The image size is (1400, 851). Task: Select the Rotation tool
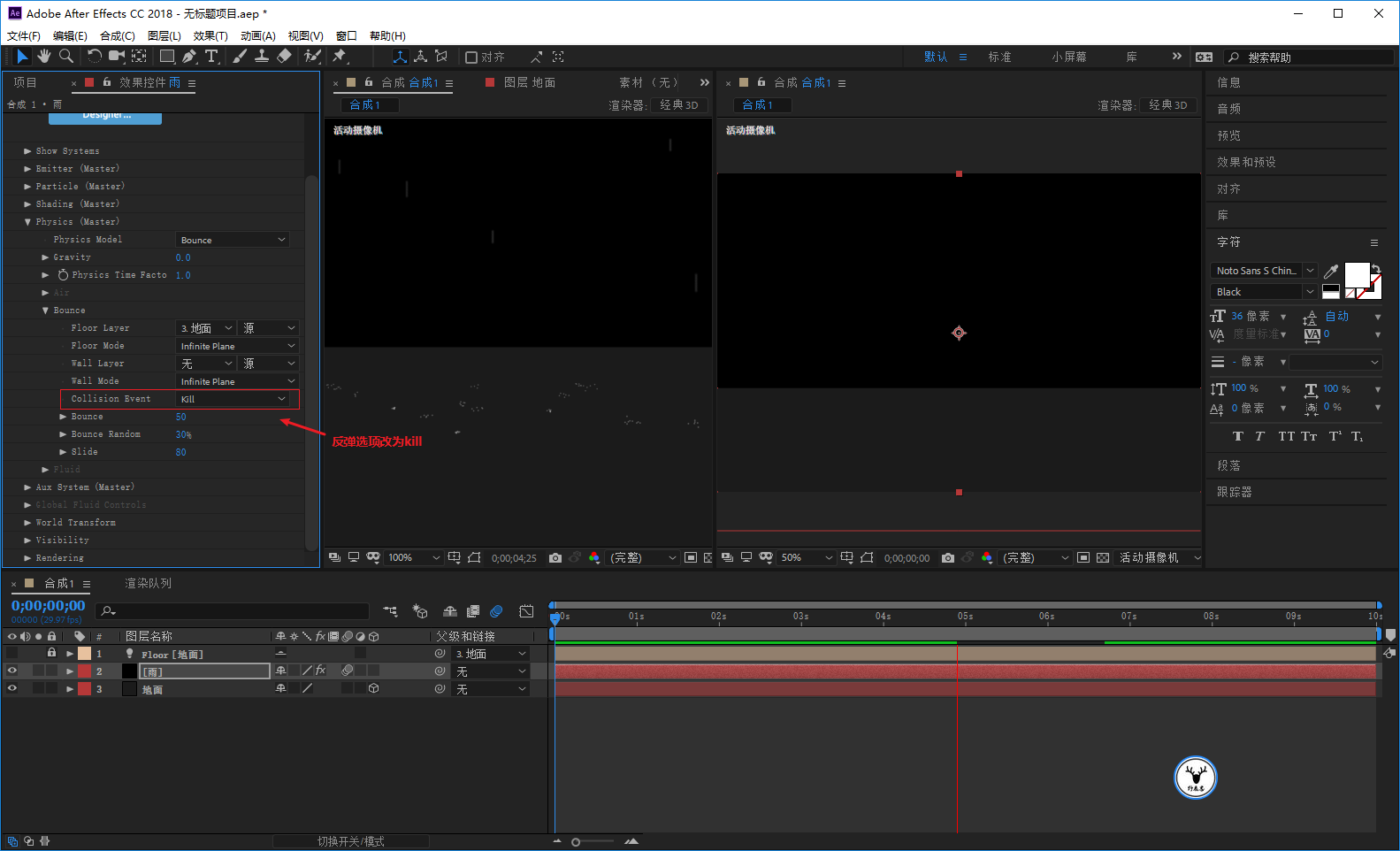(x=95, y=57)
